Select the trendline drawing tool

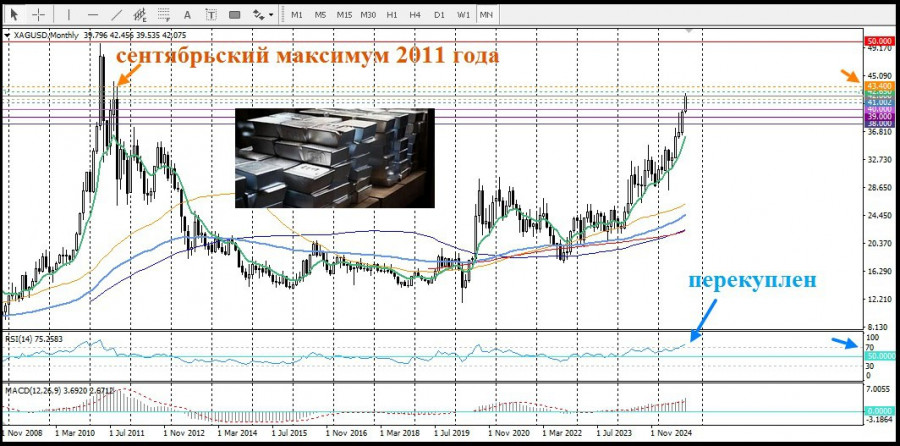(115, 14)
